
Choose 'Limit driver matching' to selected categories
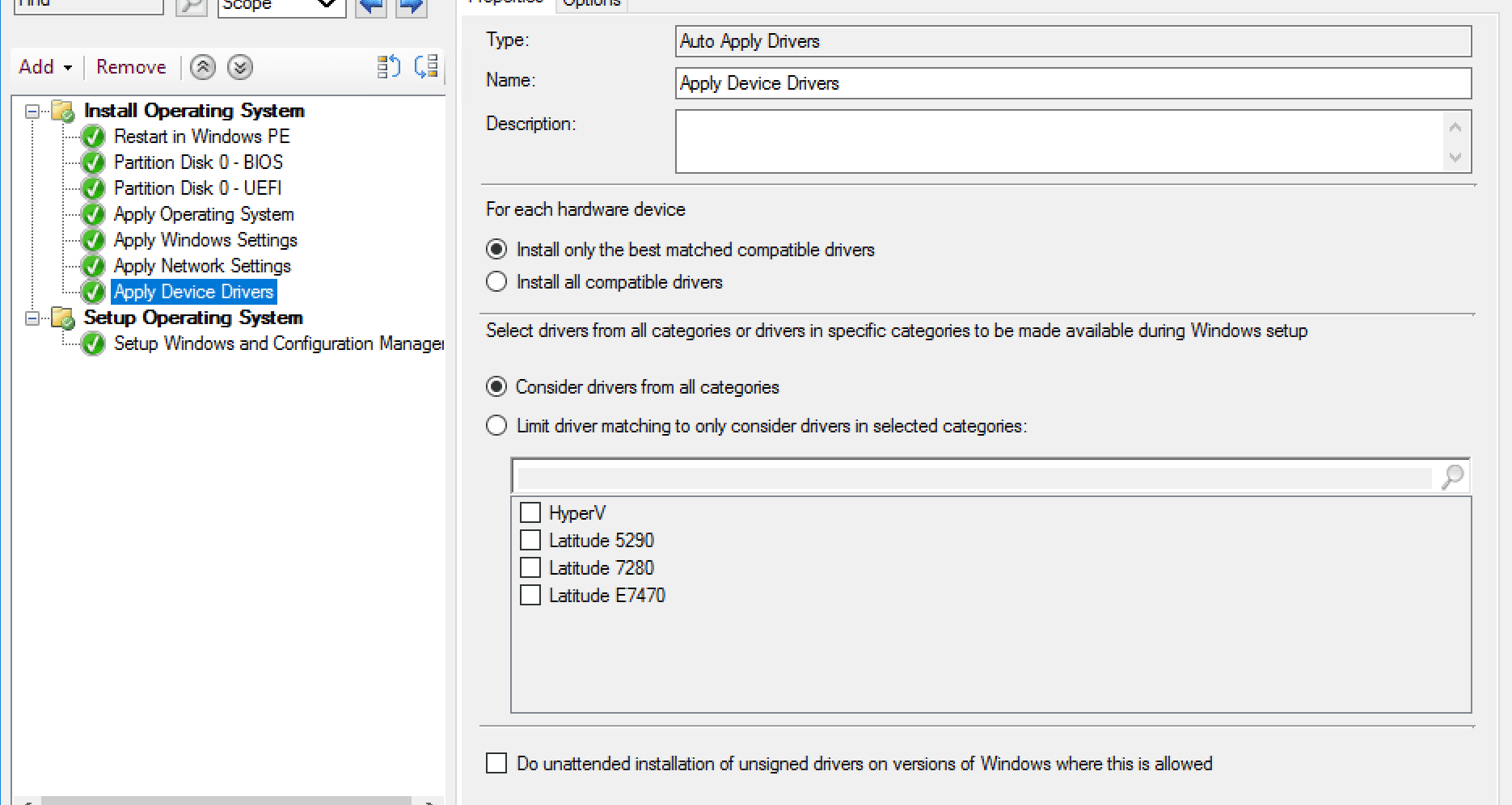[496, 426]
